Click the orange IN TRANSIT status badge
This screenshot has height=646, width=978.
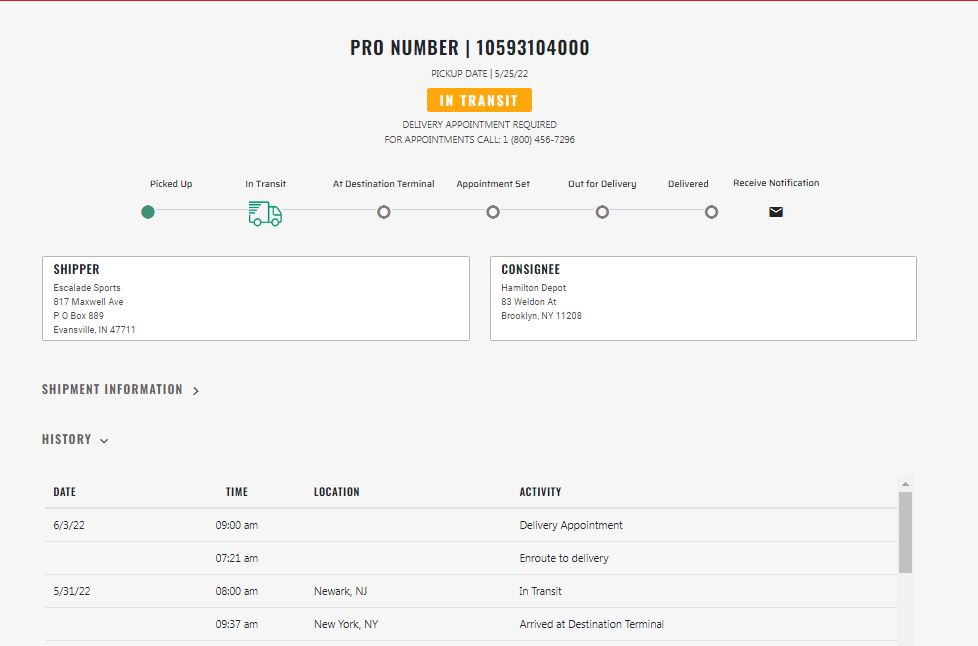click(479, 100)
